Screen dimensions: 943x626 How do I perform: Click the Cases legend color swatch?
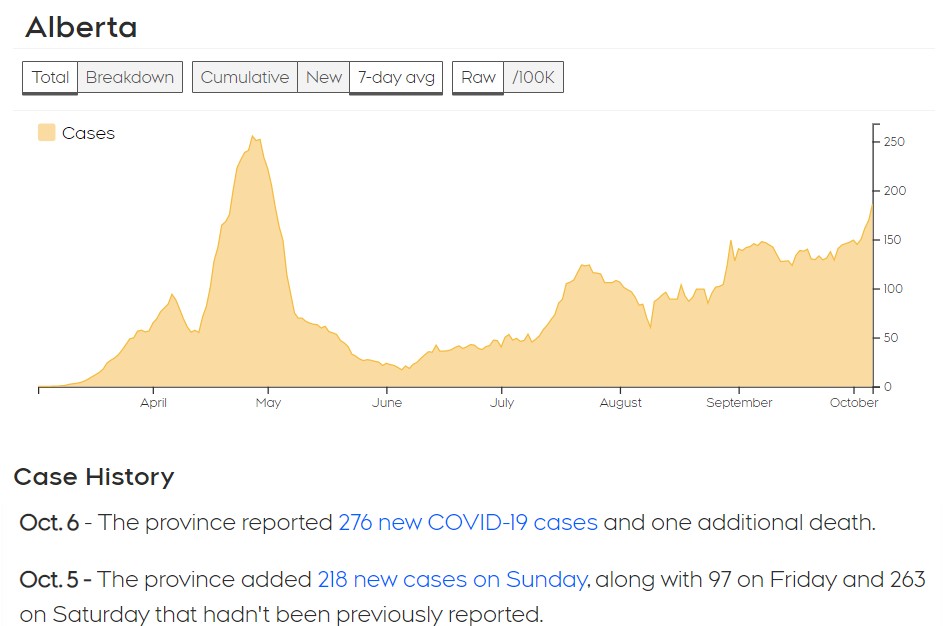(47, 133)
